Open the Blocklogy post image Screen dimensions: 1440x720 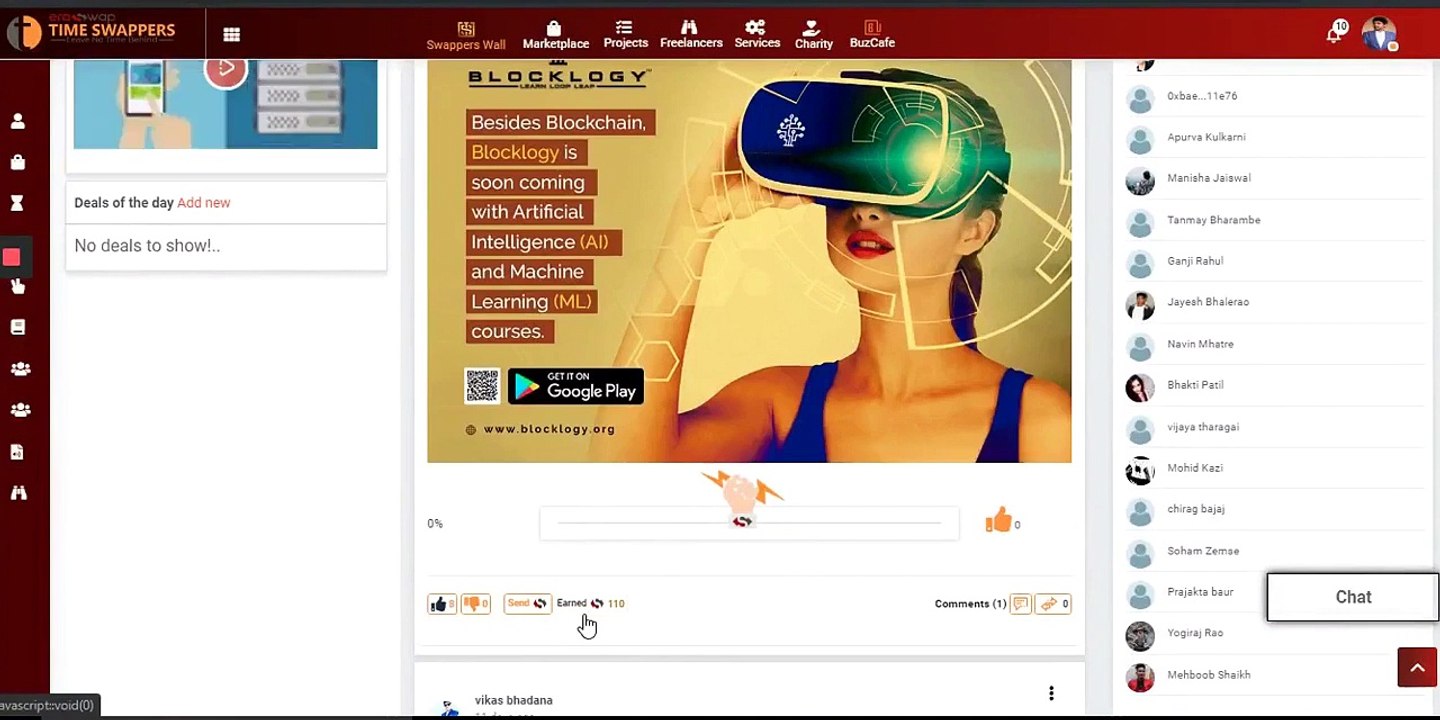click(x=749, y=261)
